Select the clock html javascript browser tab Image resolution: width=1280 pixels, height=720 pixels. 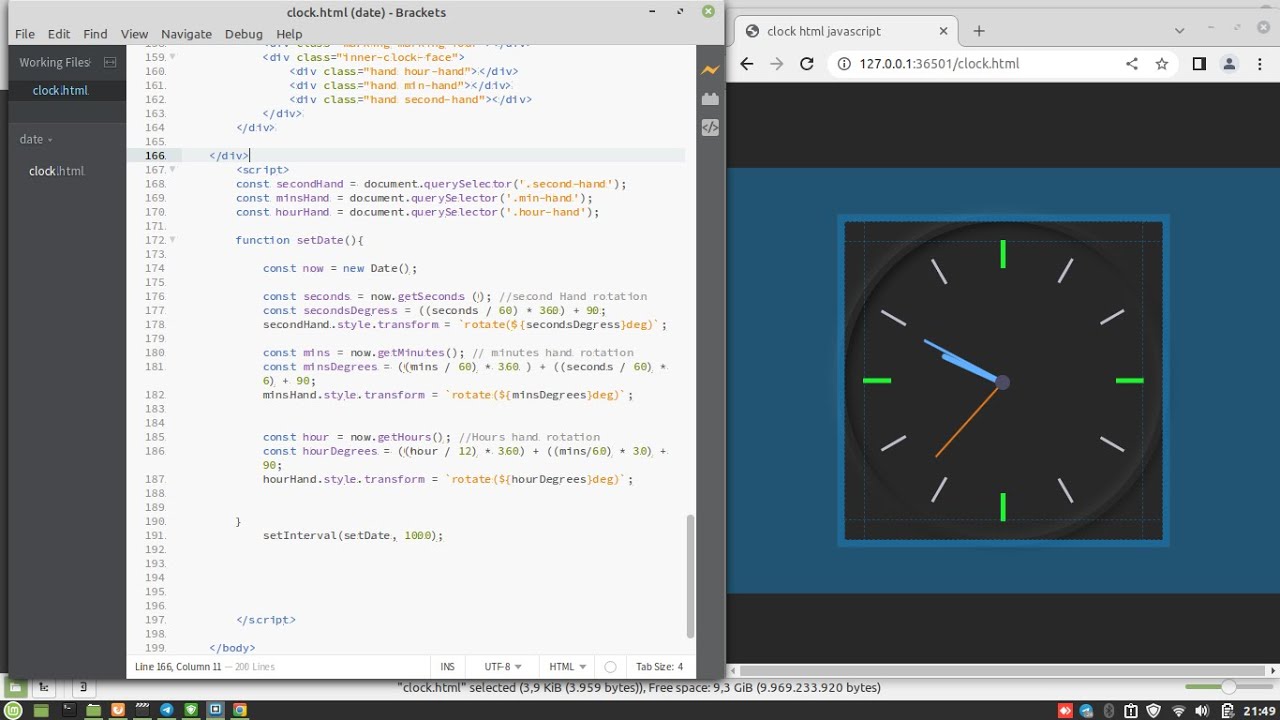[x=848, y=31]
